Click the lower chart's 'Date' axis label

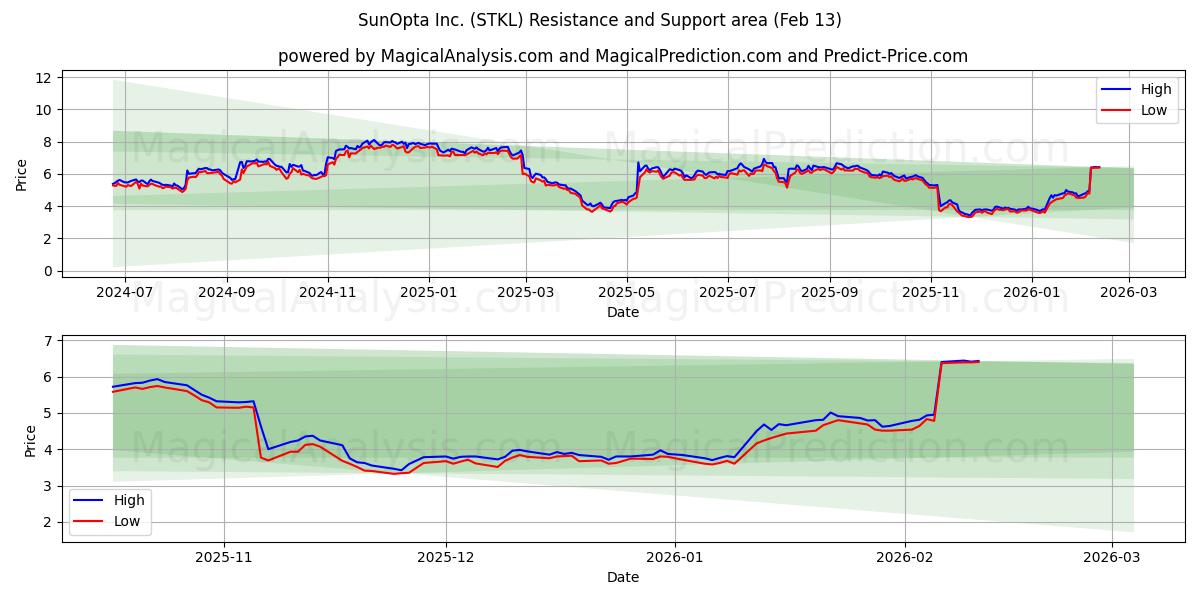coord(623,577)
